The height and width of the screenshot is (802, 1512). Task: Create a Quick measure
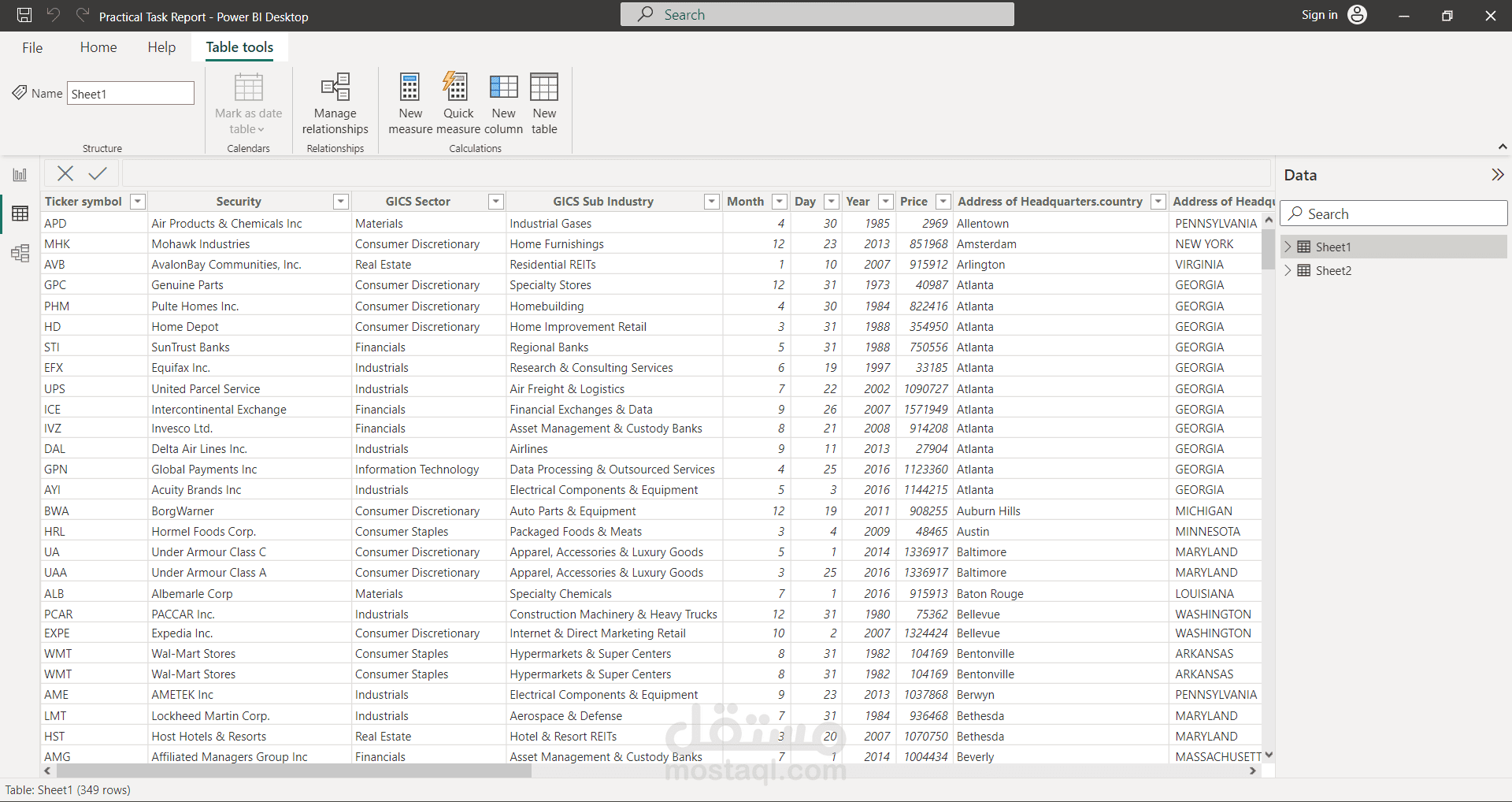[458, 104]
